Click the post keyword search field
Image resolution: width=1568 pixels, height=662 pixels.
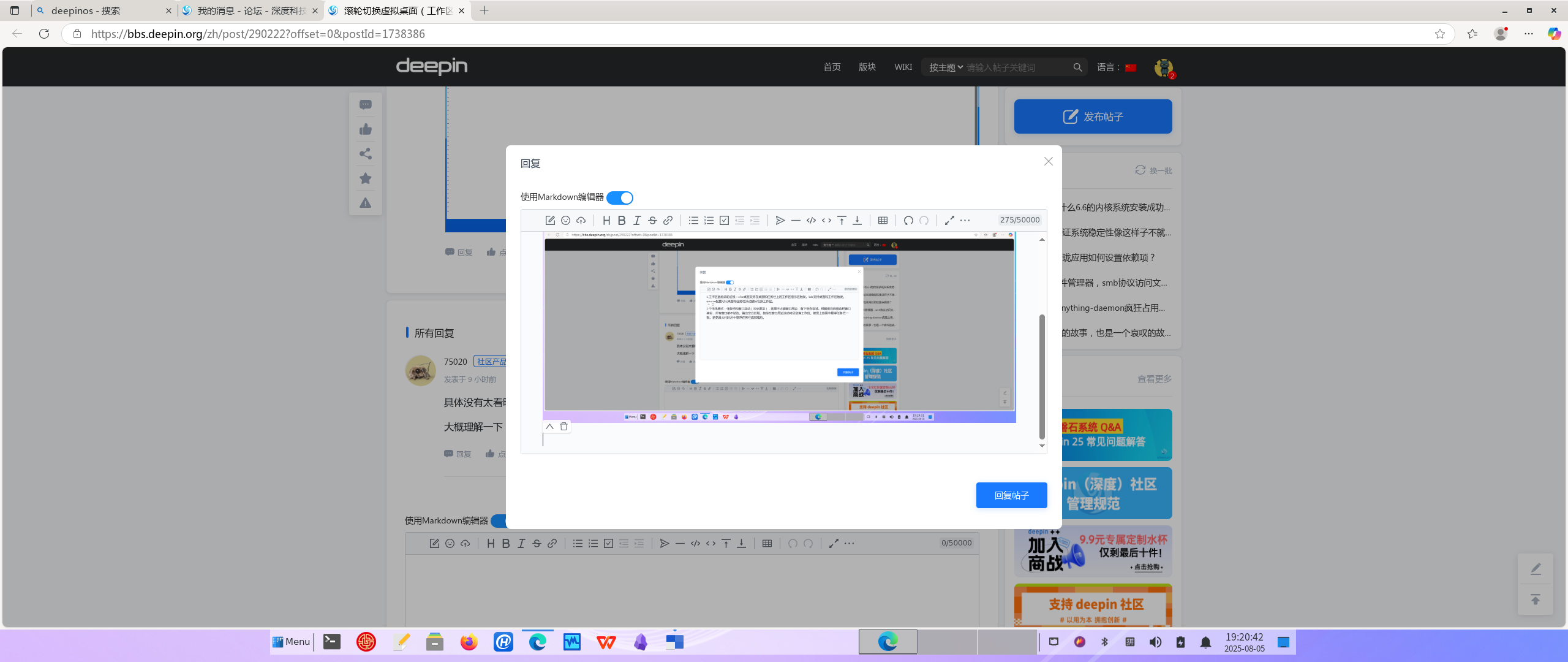pyautogui.click(x=1017, y=67)
